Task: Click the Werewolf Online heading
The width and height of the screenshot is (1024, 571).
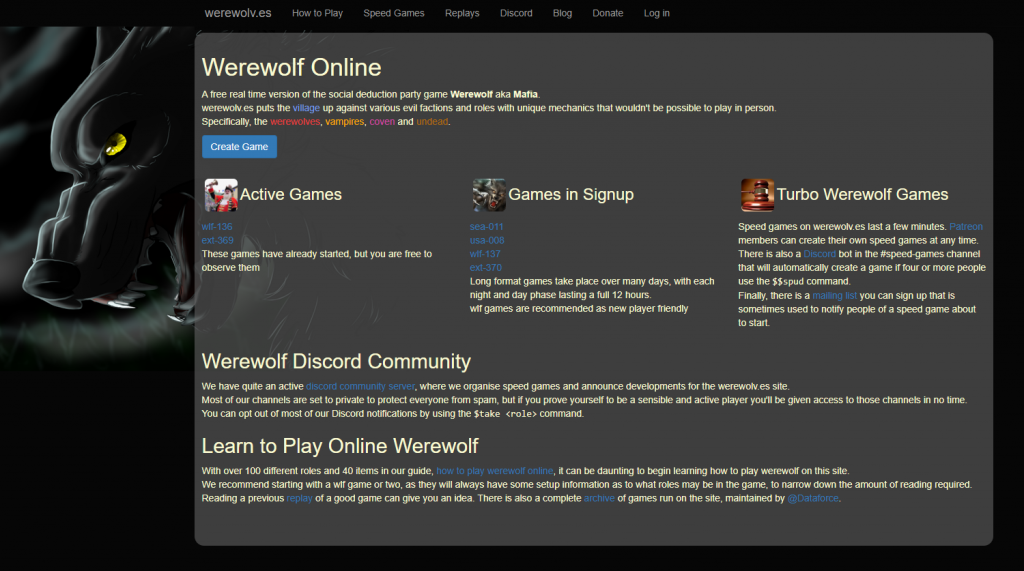Action: click(x=291, y=68)
